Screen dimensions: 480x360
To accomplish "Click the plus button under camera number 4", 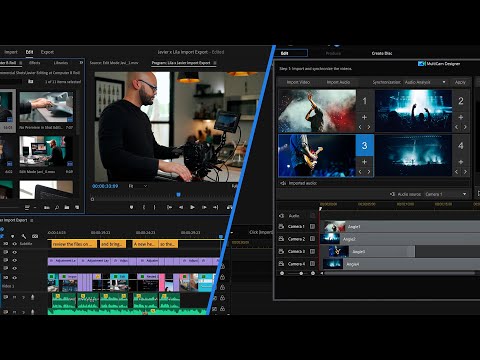I will (461, 162).
